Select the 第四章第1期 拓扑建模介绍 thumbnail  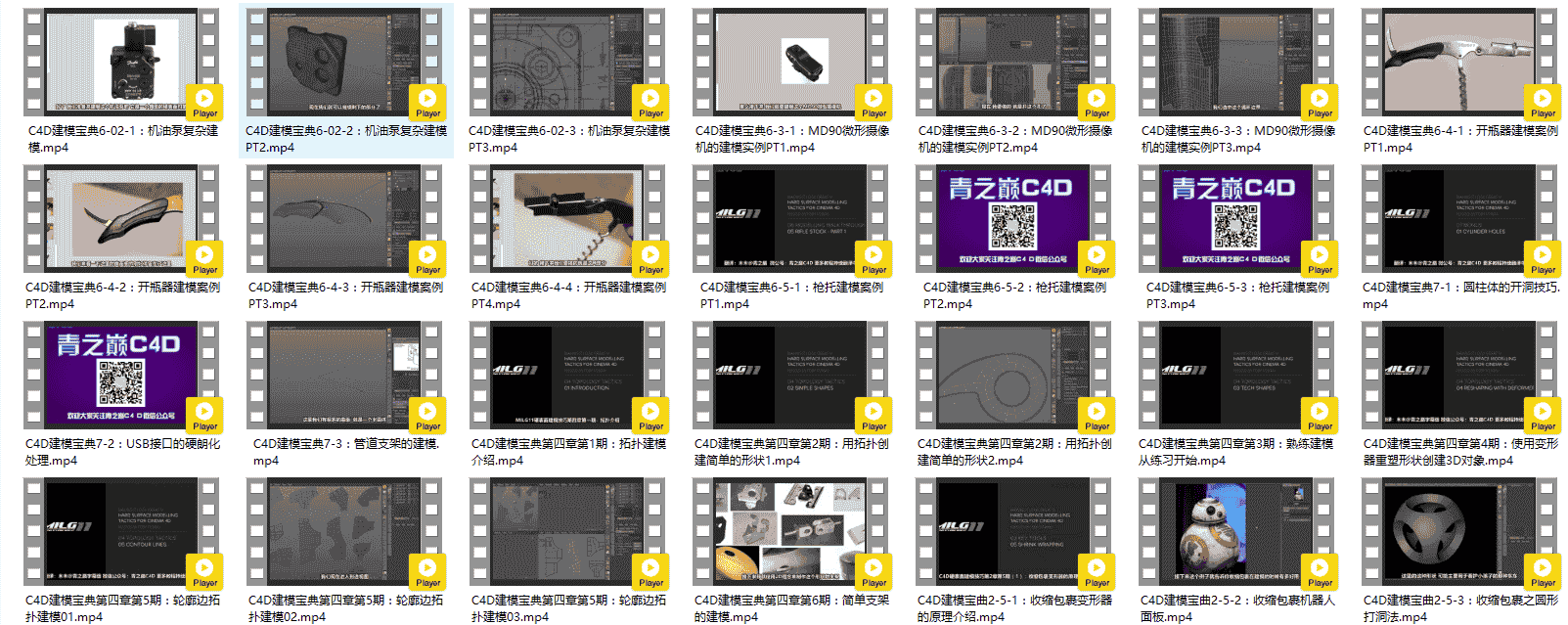click(569, 376)
